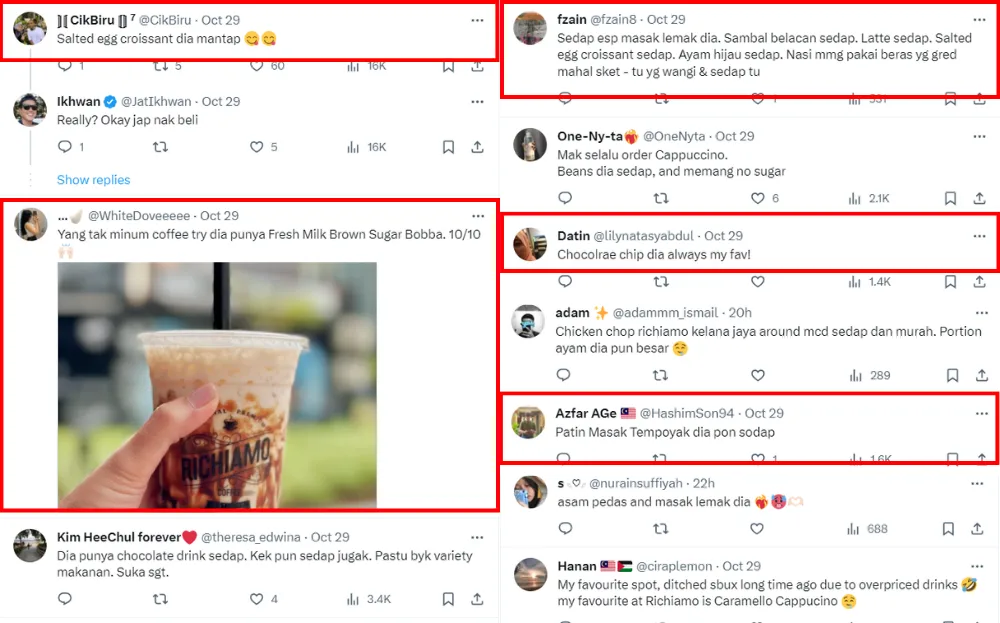1000x623 pixels.
Task: Open Ikhwan's profile picture
Action: click(x=30, y=110)
